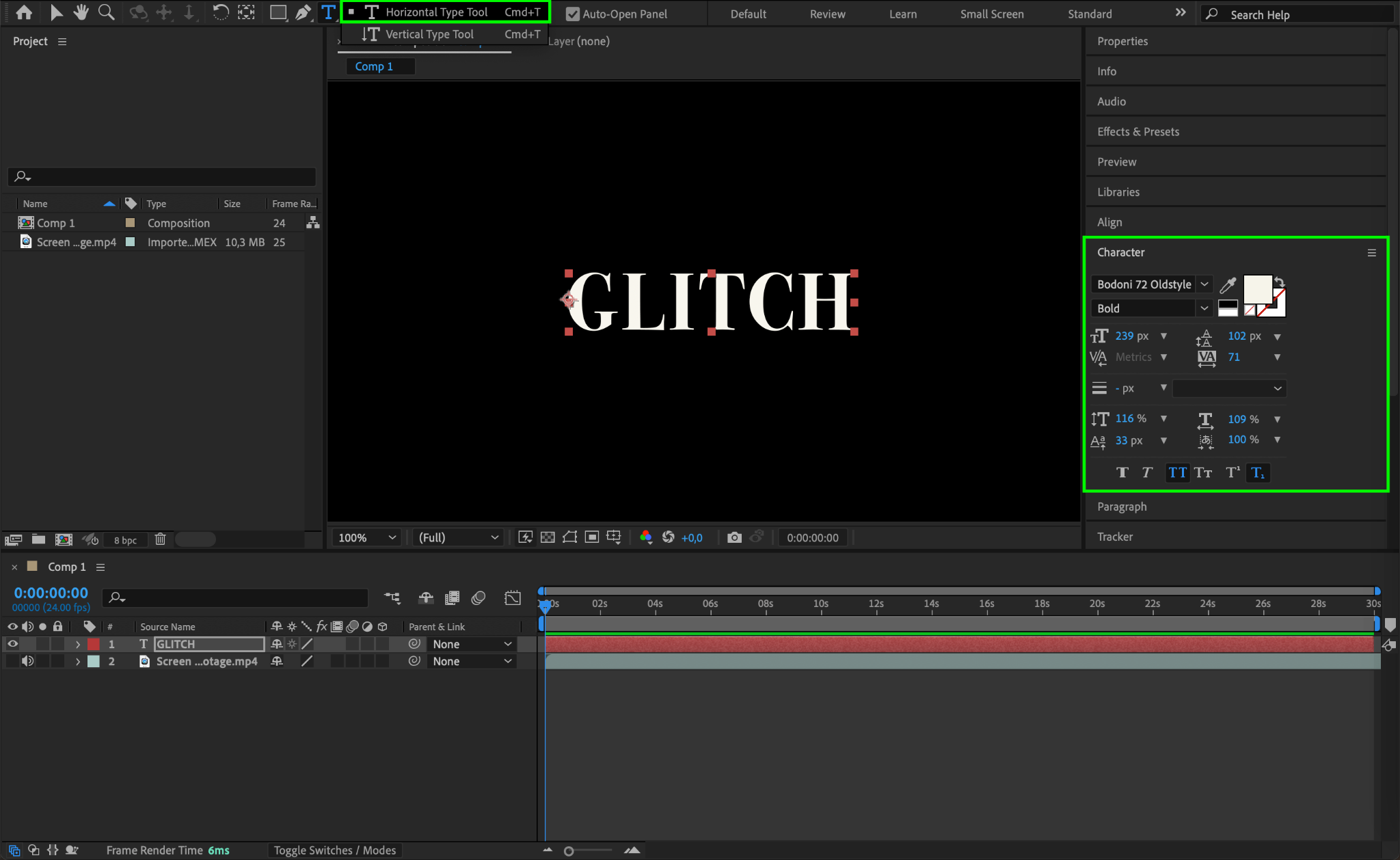Select the Zoom magnifier tool
Image resolution: width=1400 pixels, height=860 pixels.
(106, 12)
